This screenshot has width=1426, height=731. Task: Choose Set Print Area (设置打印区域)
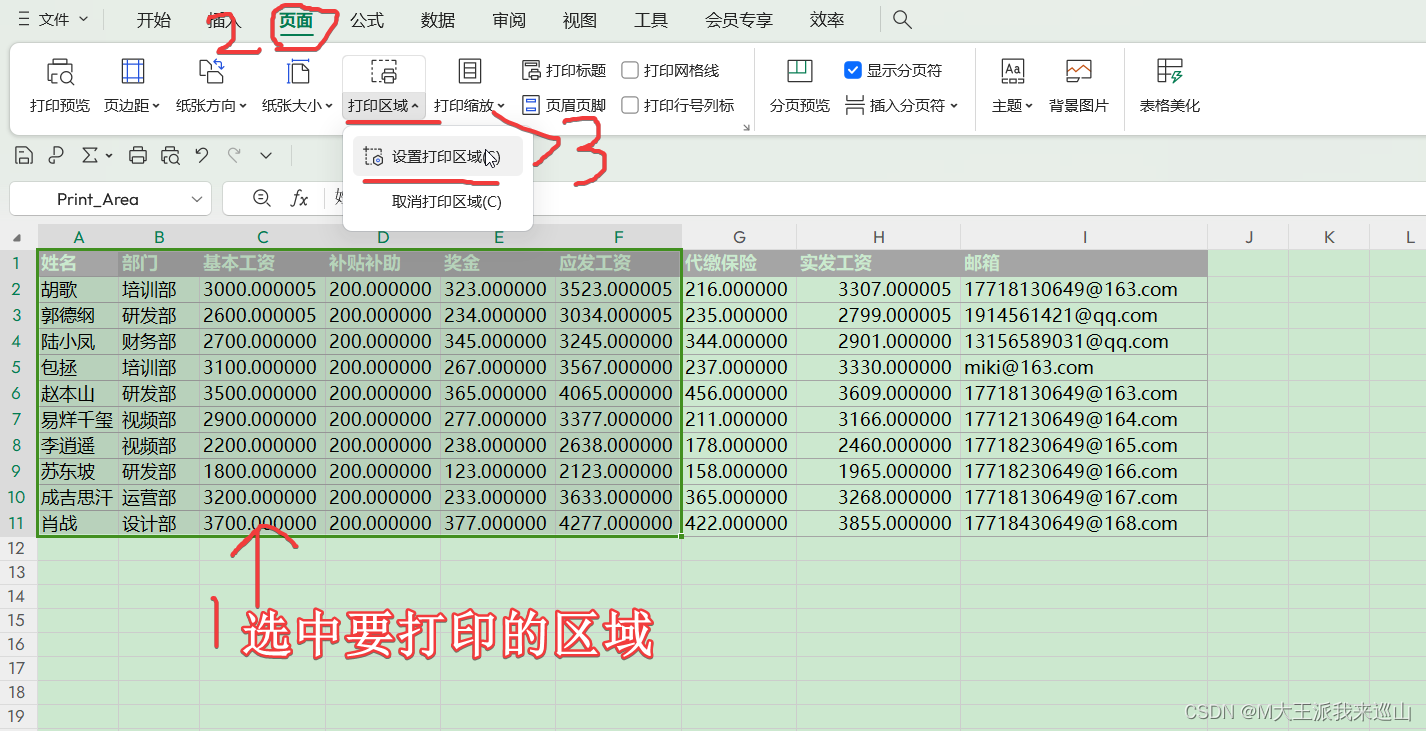pyautogui.click(x=438, y=157)
